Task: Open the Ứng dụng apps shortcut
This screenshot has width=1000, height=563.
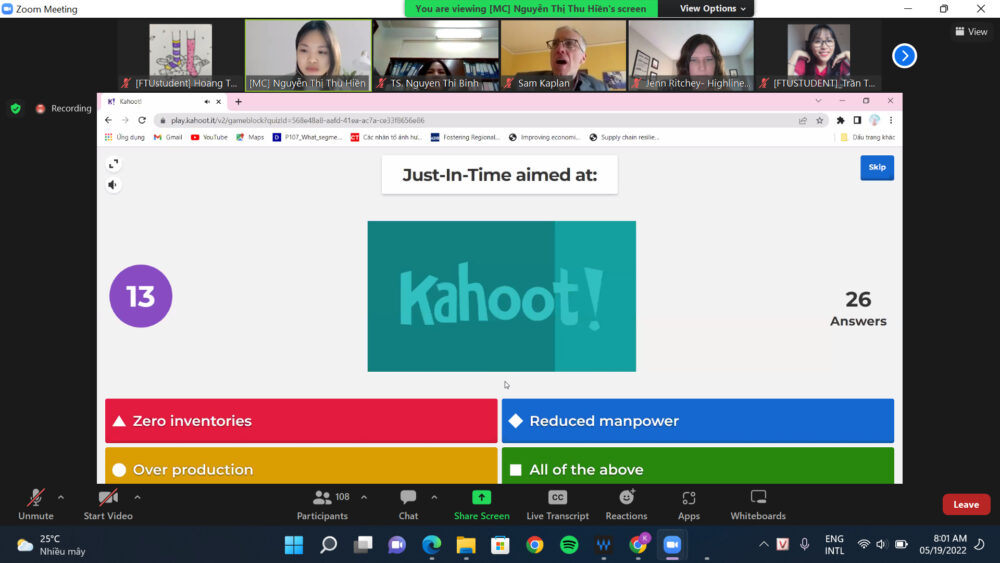Action: coord(125,137)
